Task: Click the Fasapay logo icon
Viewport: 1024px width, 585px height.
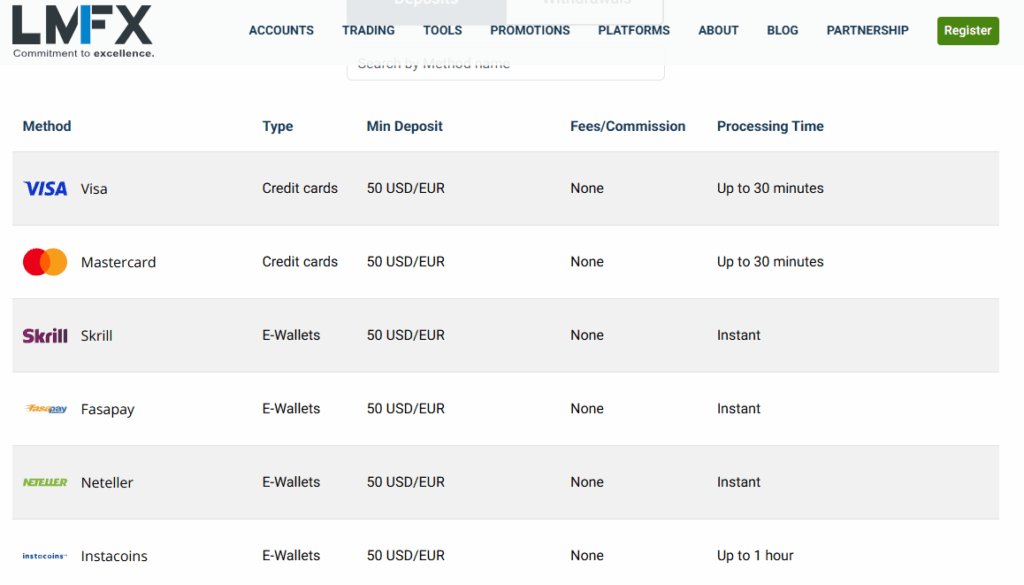Action: [45, 409]
